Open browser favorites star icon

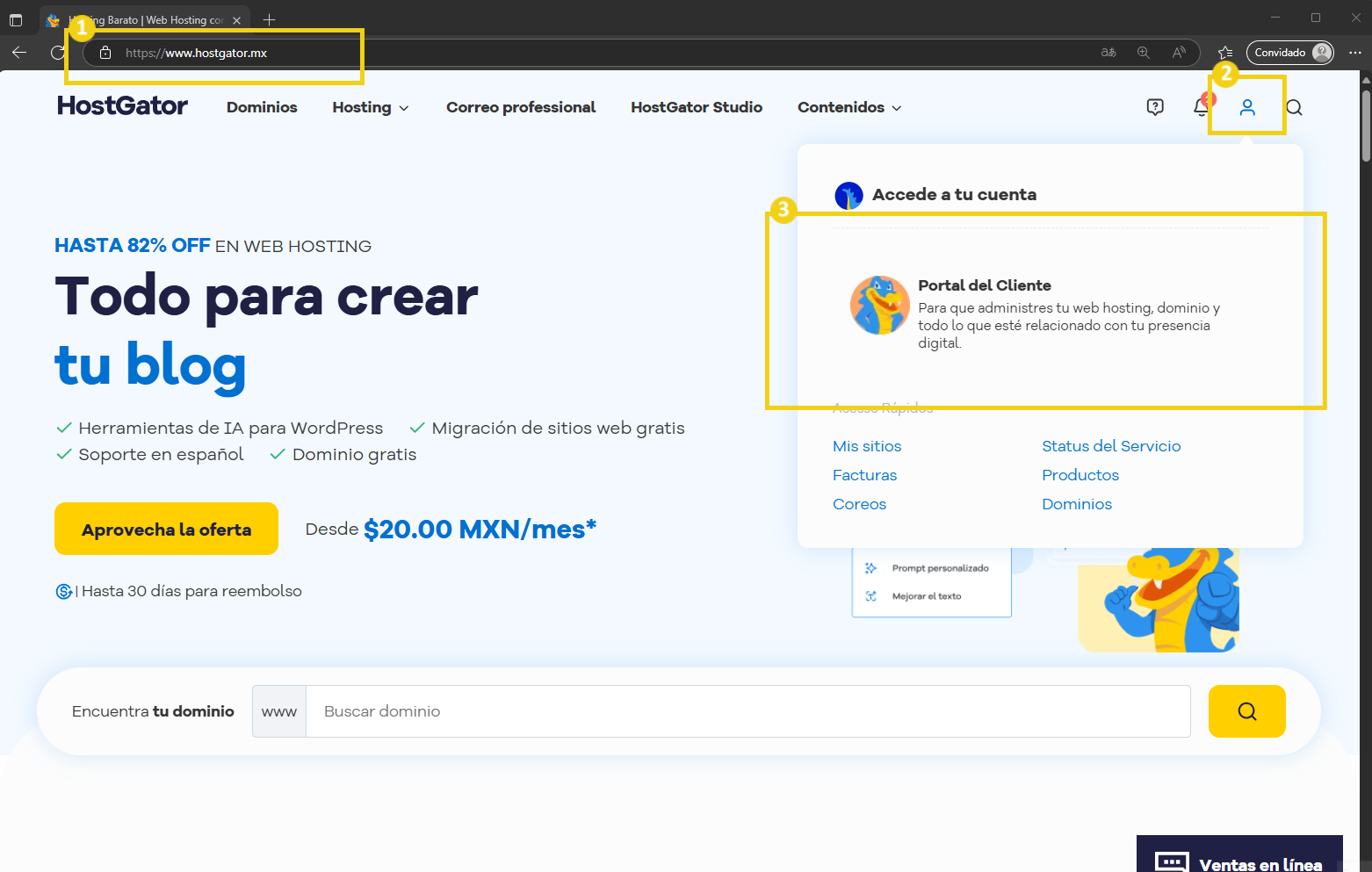pos(1225,53)
